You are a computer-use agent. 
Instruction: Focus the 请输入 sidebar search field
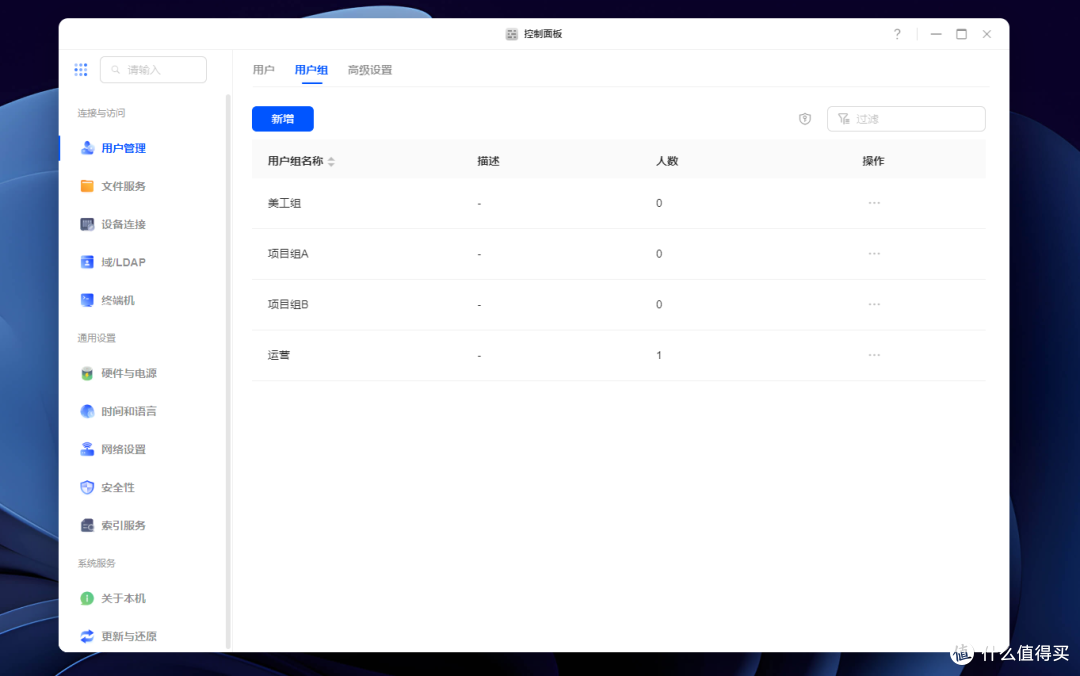[153, 70]
